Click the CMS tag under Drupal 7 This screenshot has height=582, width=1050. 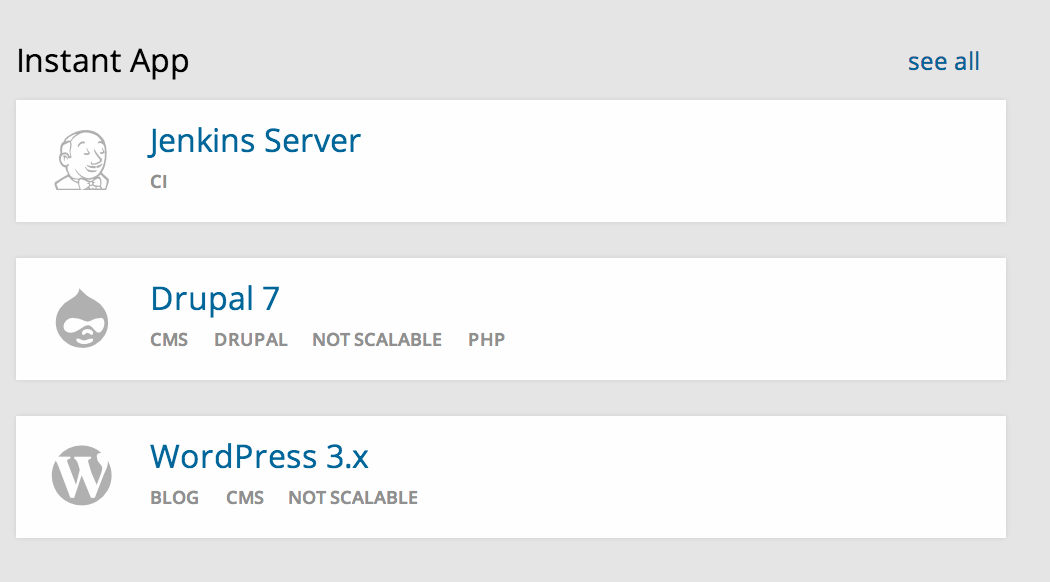pyautogui.click(x=169, y=340)
